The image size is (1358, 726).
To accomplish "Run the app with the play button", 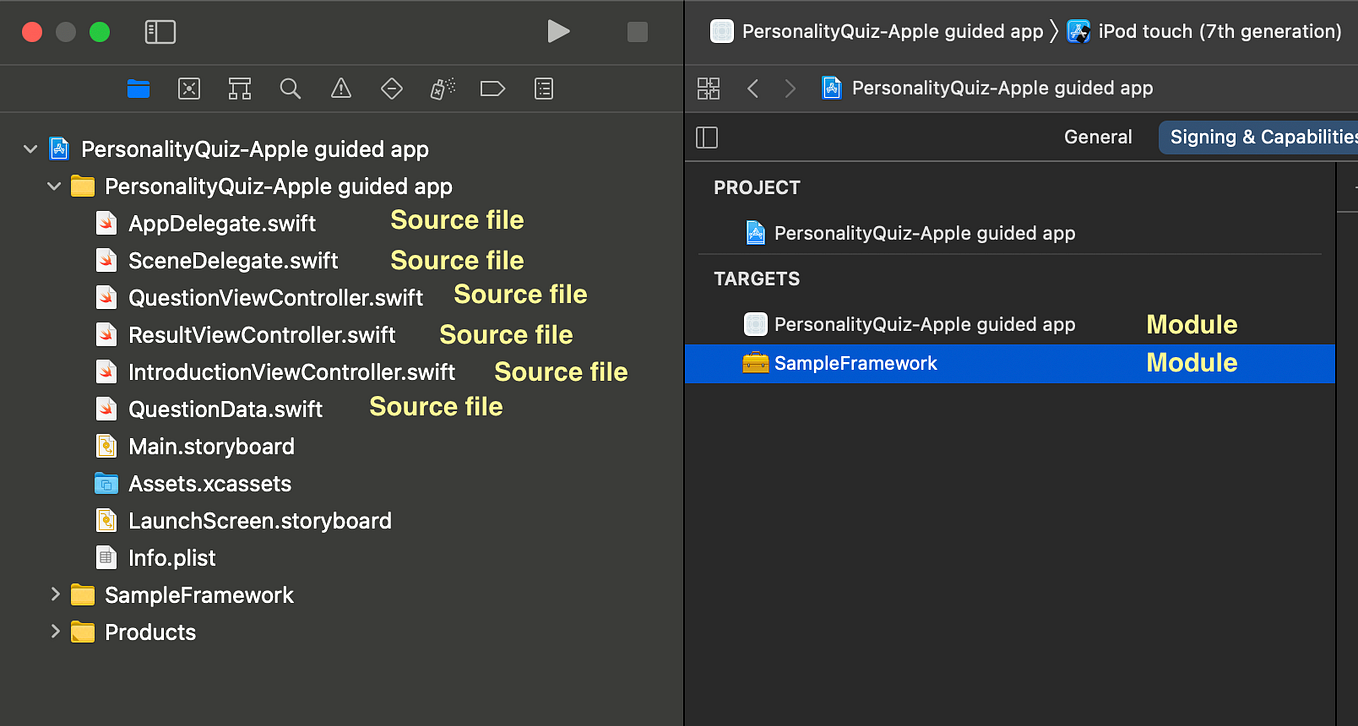I will 559,31.
